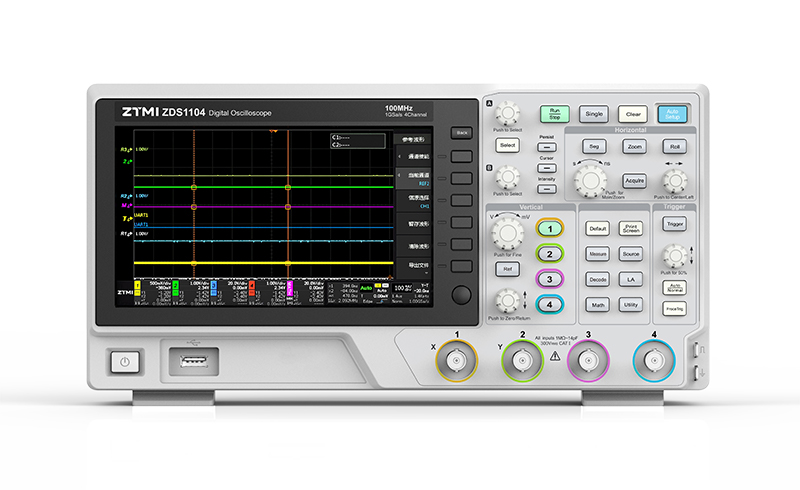Viewport: 800px width, 490px height.
Task: Expand the CH1 source selection menu entry
Action: tap(413, 201)
